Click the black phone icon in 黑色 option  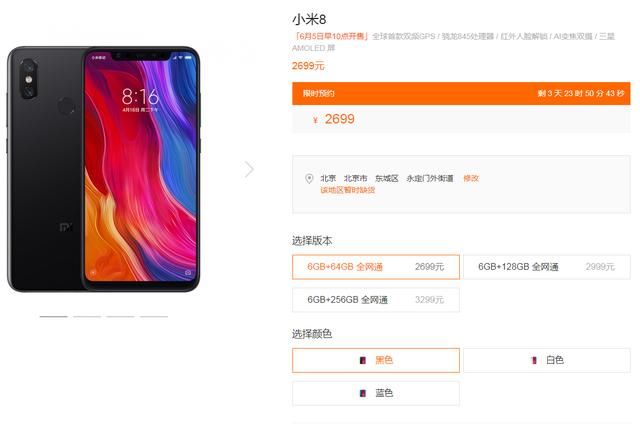(363, 360)
